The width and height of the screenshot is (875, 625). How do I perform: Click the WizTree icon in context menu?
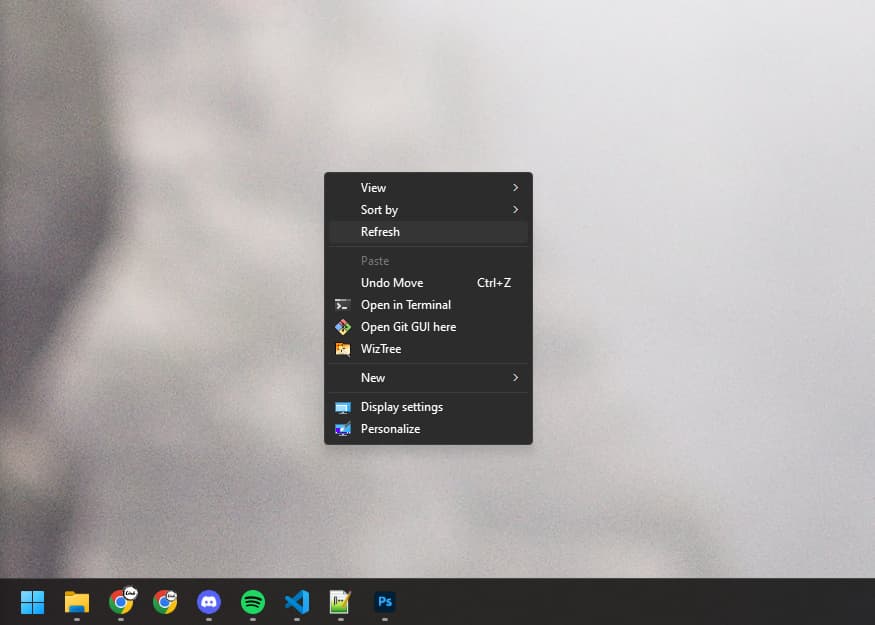[342, 348]
